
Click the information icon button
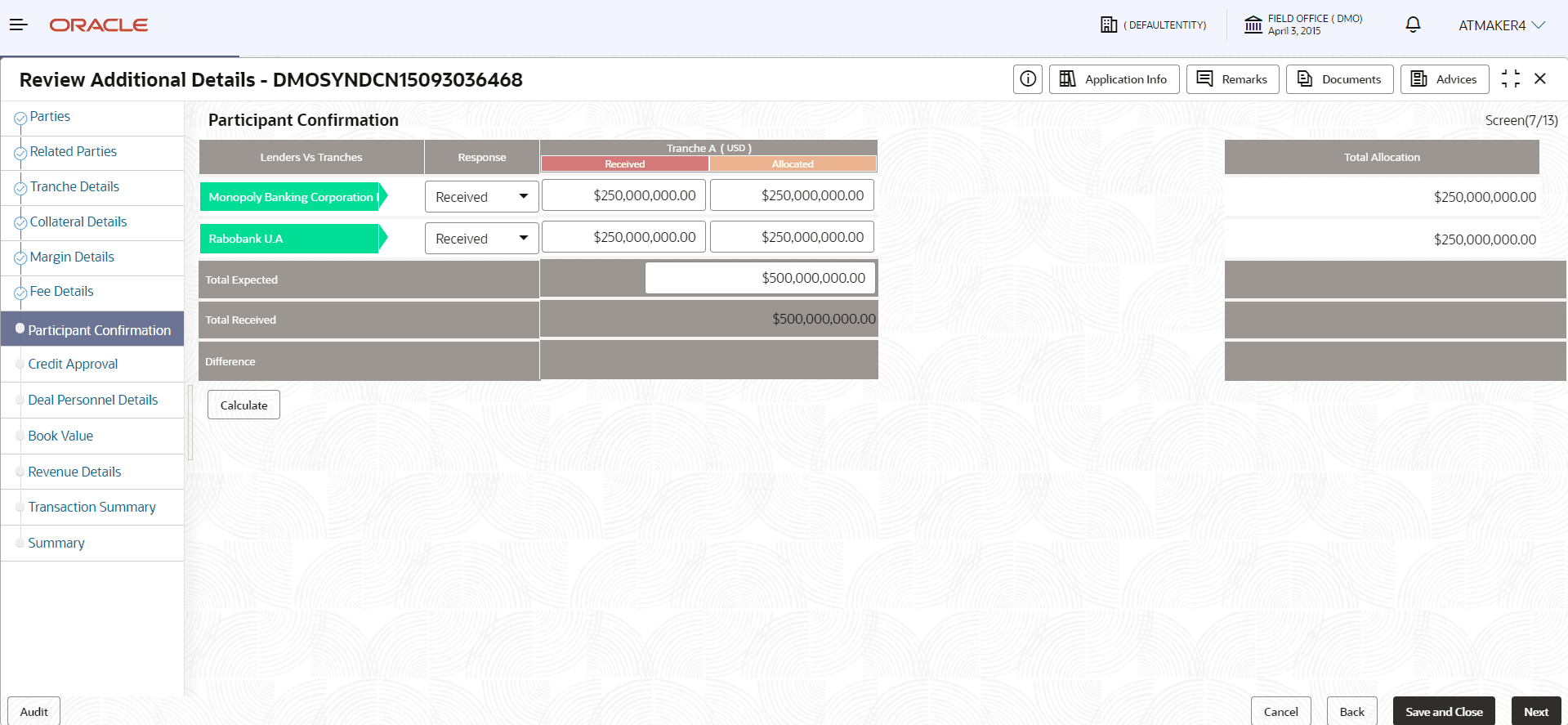(1028, 79)
